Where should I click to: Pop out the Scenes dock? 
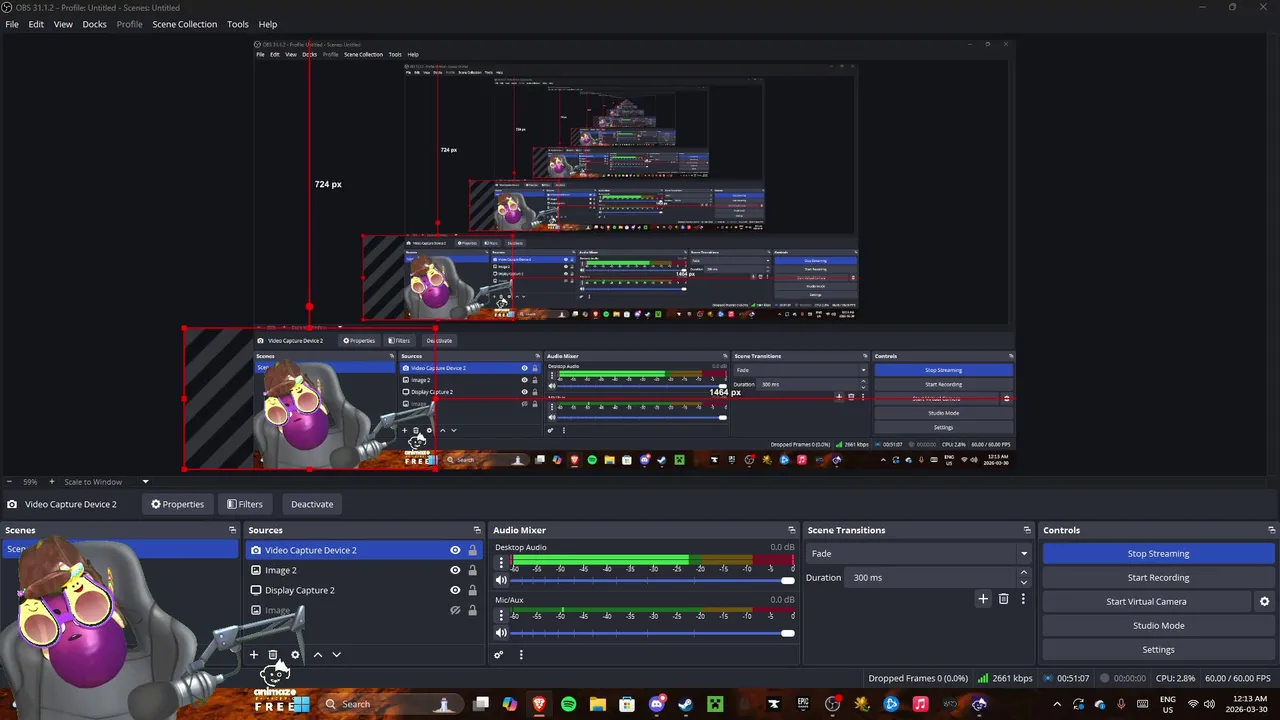tap(232, 530)
